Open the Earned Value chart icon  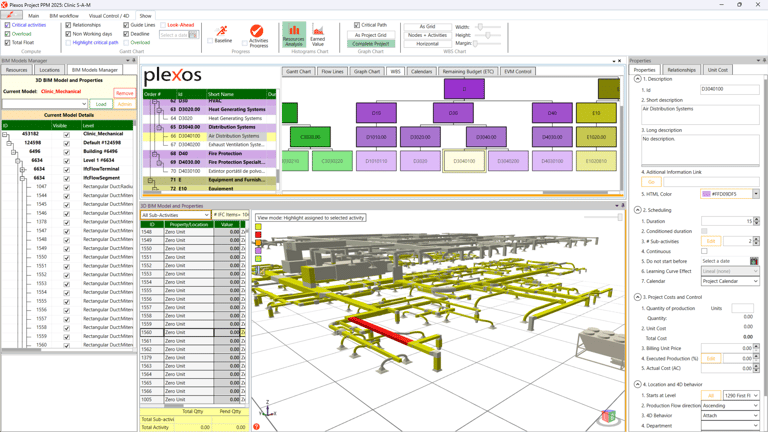[x=317, y=34]
